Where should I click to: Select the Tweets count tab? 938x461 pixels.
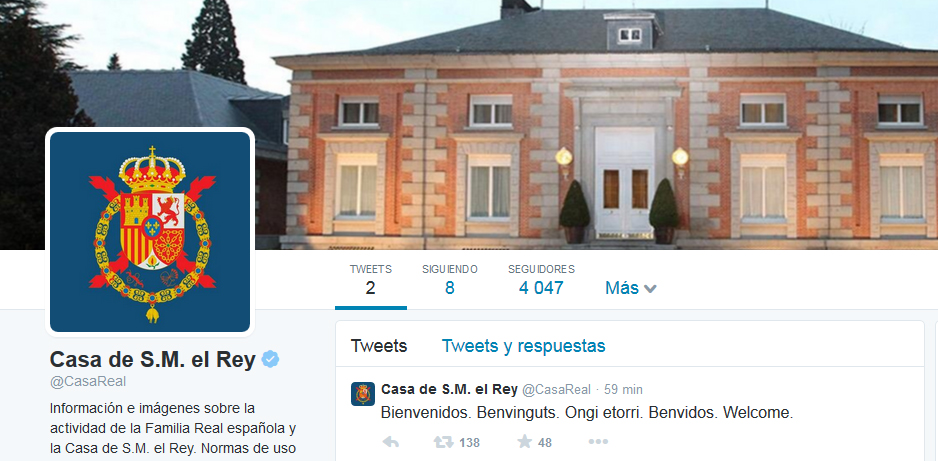tap(370, 280)
